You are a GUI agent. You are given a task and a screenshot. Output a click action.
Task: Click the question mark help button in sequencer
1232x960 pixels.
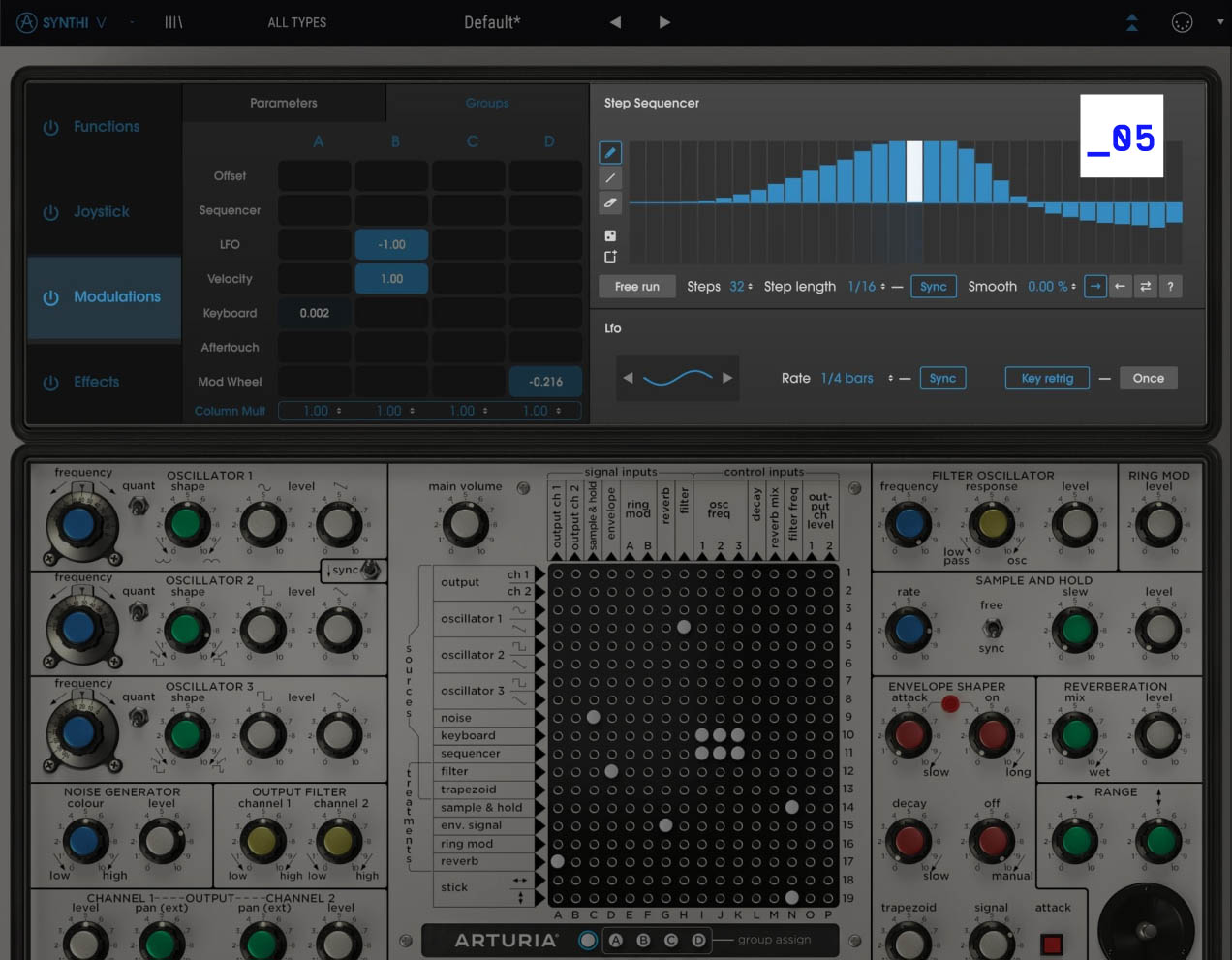click(1171, 286)
